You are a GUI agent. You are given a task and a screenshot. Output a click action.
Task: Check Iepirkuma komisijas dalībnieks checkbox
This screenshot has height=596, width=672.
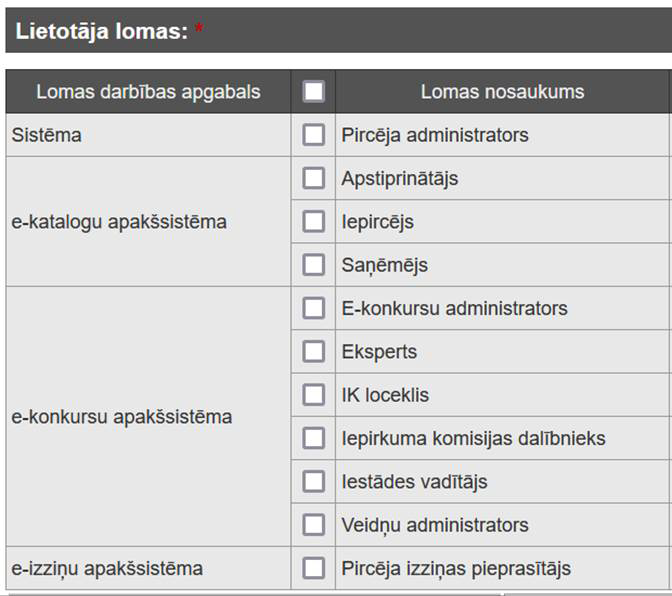coord(314,438)
